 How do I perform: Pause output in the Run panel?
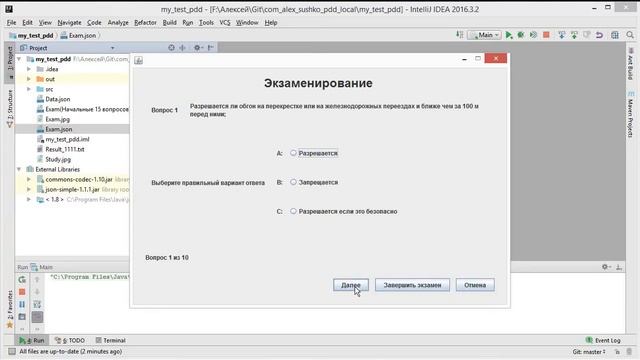coord(22,304)
